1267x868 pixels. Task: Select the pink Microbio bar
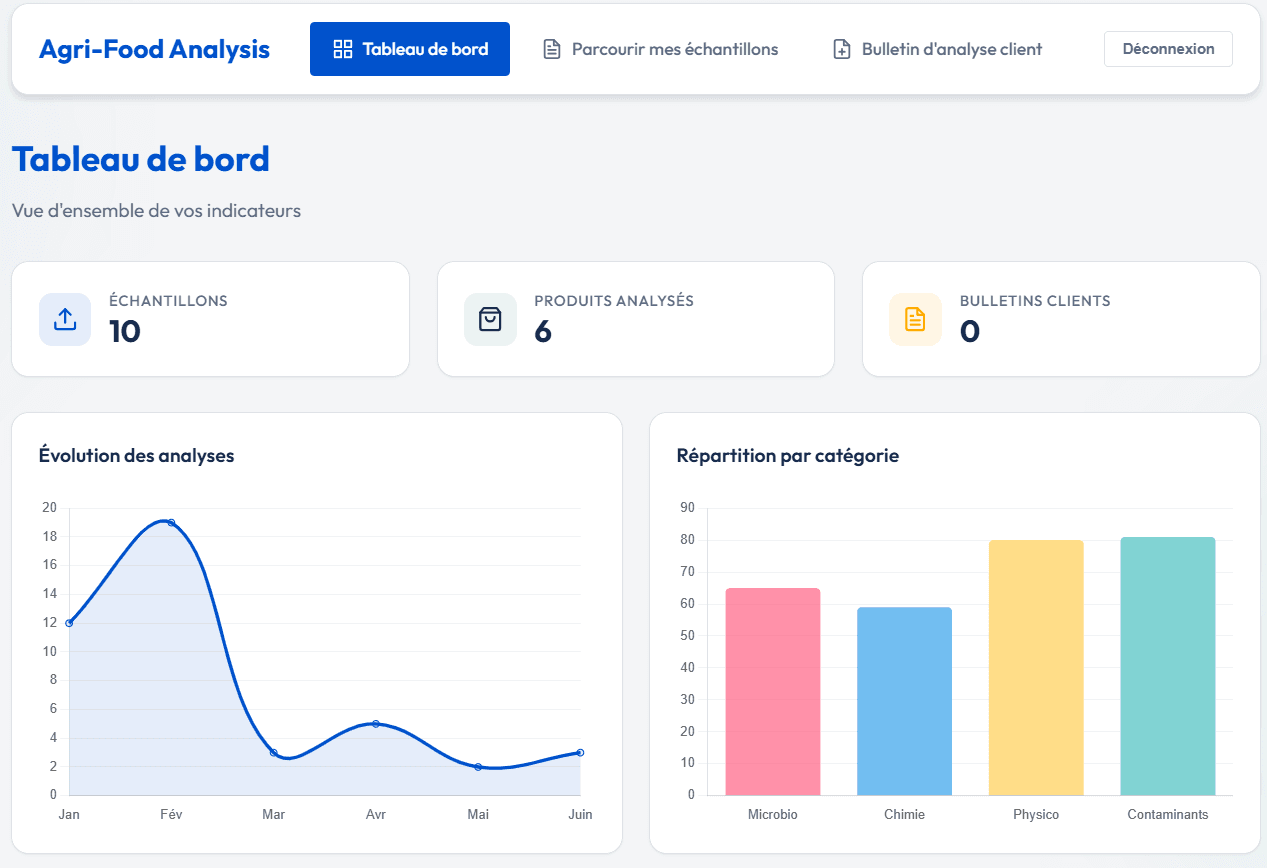coord(772,690)
